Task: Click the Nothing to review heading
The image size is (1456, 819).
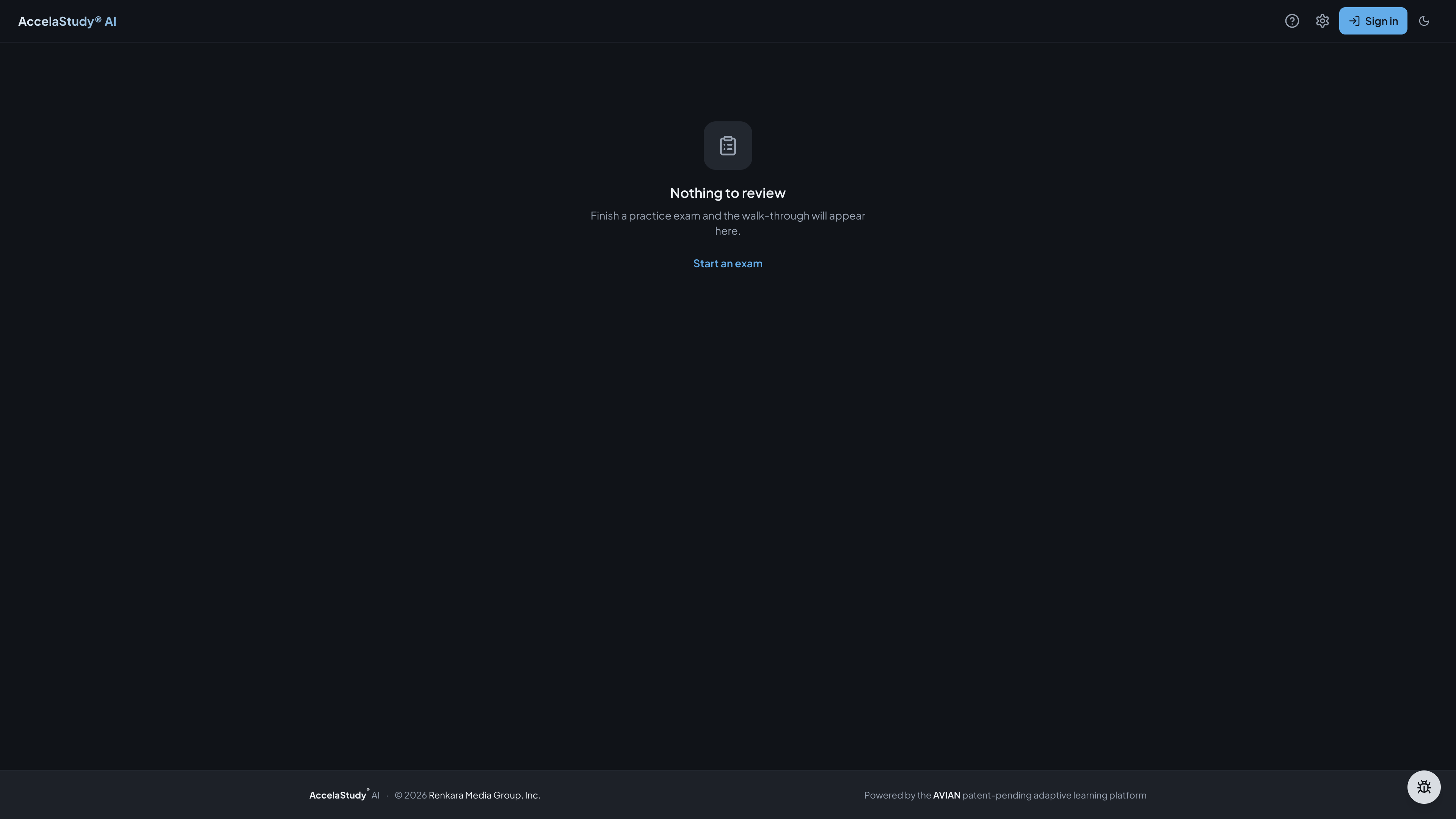Action: coord(728,193)
